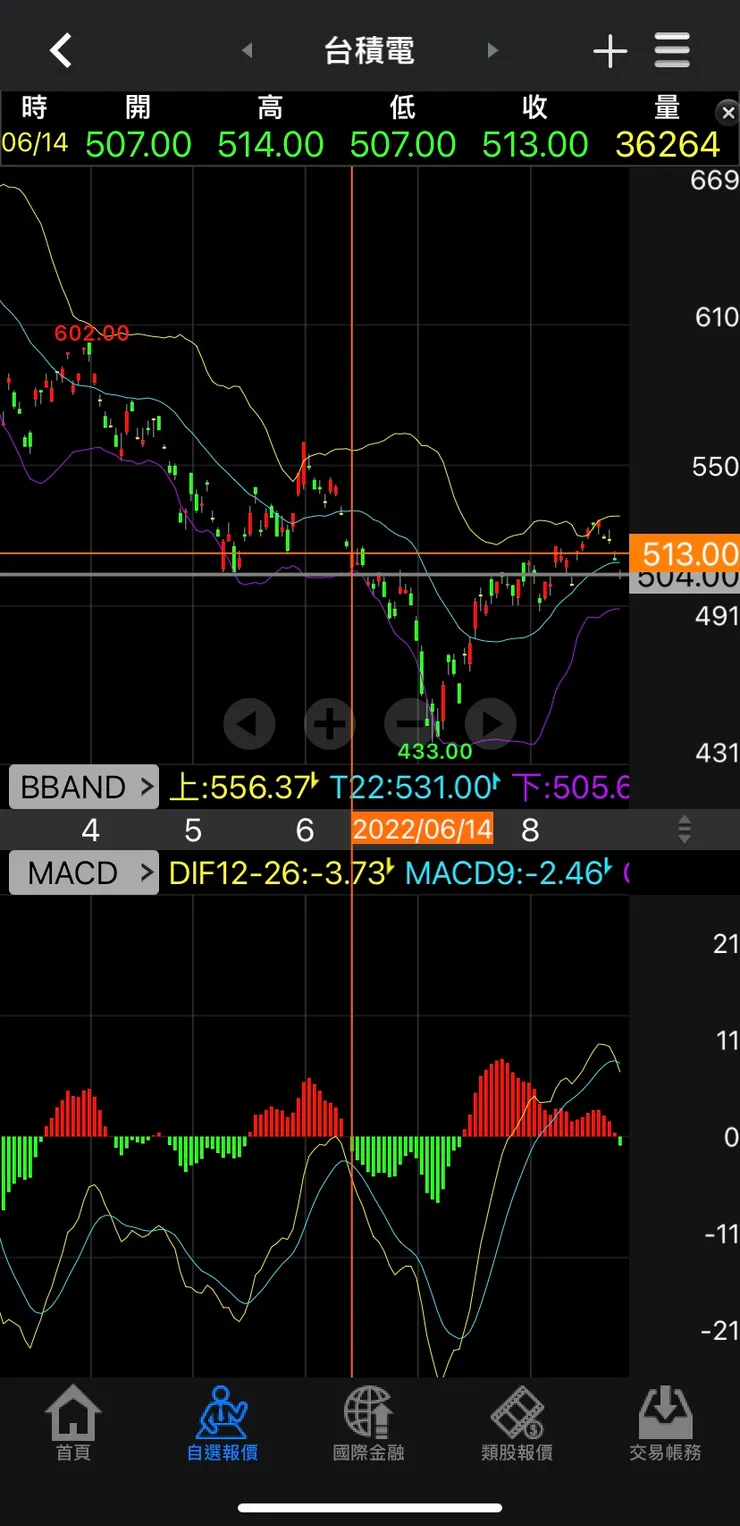The image size is (740, 1526).
Task: Open 自選報價 watchlist tab
Action: (222, 1424)
